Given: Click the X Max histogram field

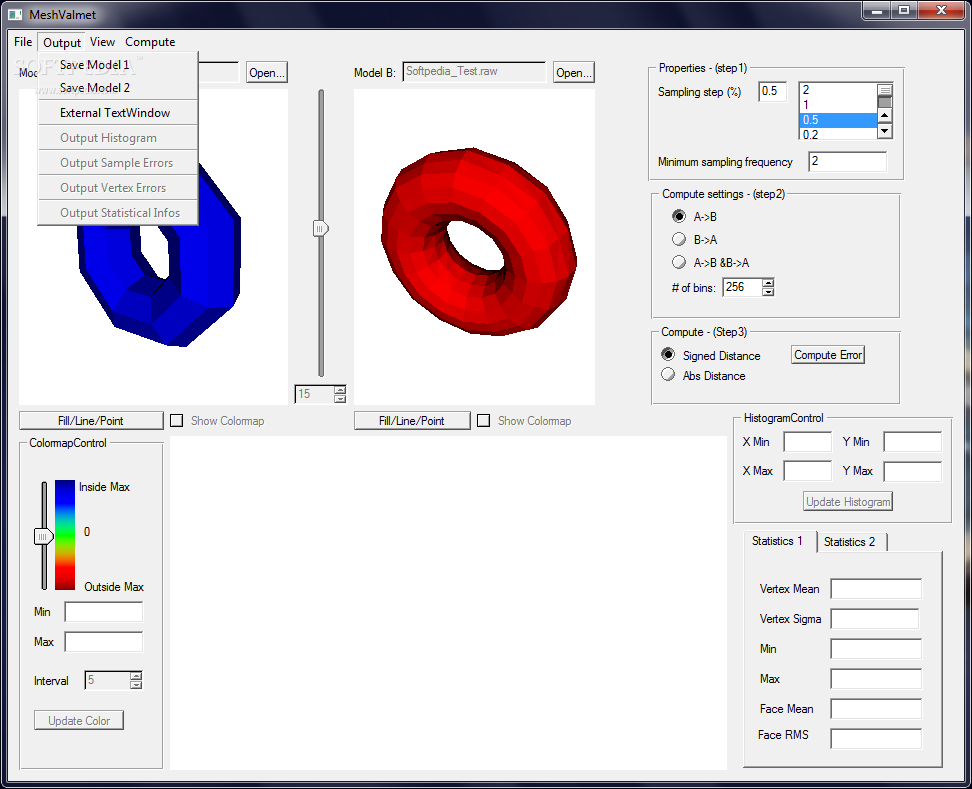Looking at the screenshot, I should tap(808, 471).
